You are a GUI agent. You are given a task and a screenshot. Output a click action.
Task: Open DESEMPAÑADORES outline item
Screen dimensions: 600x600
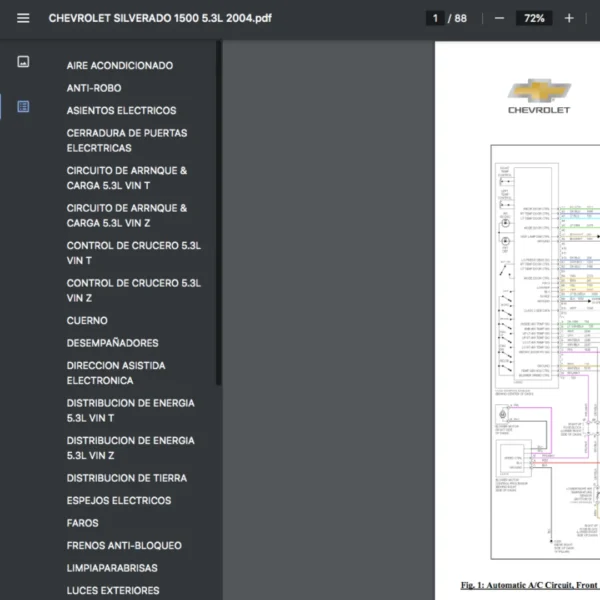112,343
